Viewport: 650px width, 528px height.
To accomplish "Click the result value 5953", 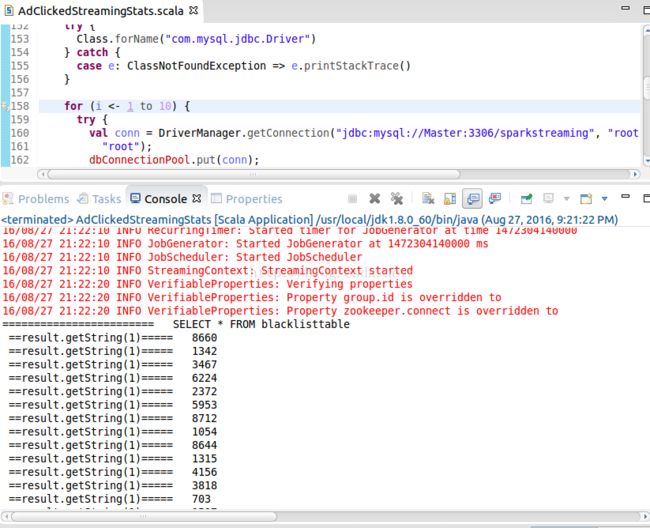I will [204, 405].
